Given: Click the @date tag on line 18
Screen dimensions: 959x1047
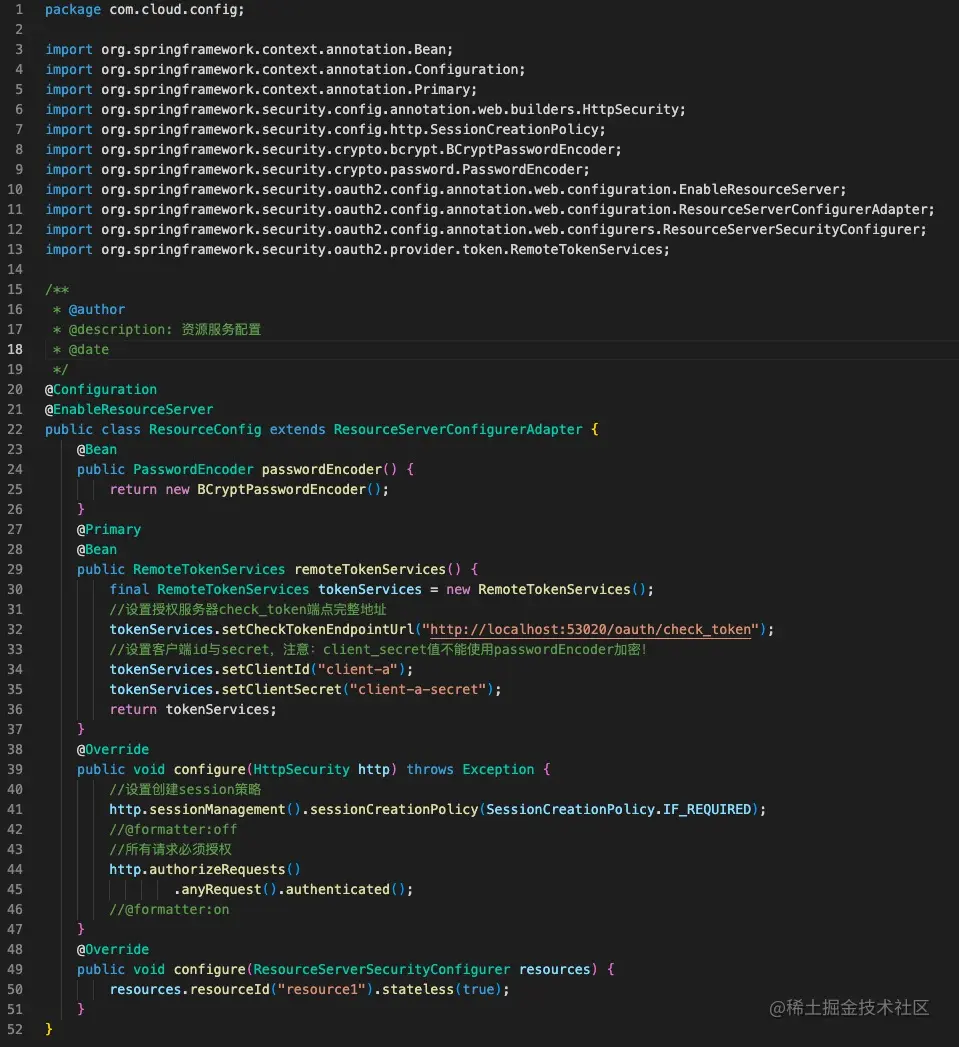Looking at the screenshot, I should [x=89, y=350].
